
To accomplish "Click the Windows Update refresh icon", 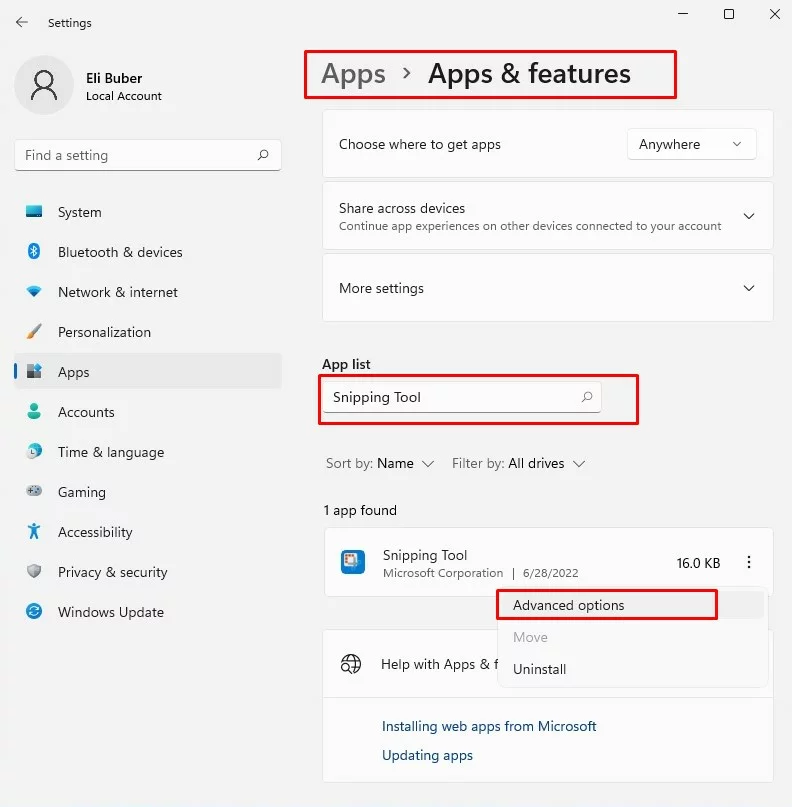I will (x=34, y=611).
